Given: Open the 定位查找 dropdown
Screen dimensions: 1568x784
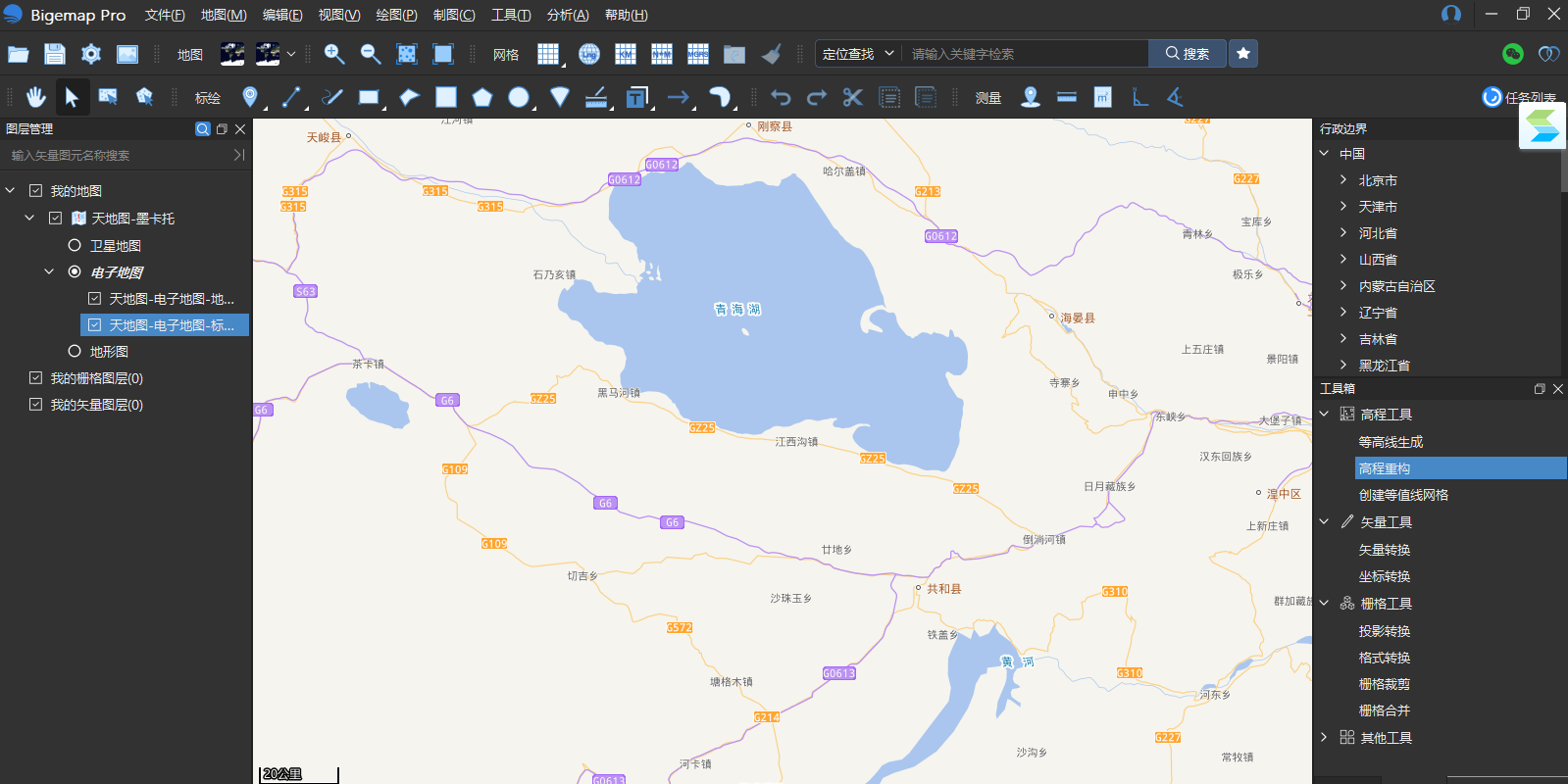Looking at the screenshot, I should 858,54.
